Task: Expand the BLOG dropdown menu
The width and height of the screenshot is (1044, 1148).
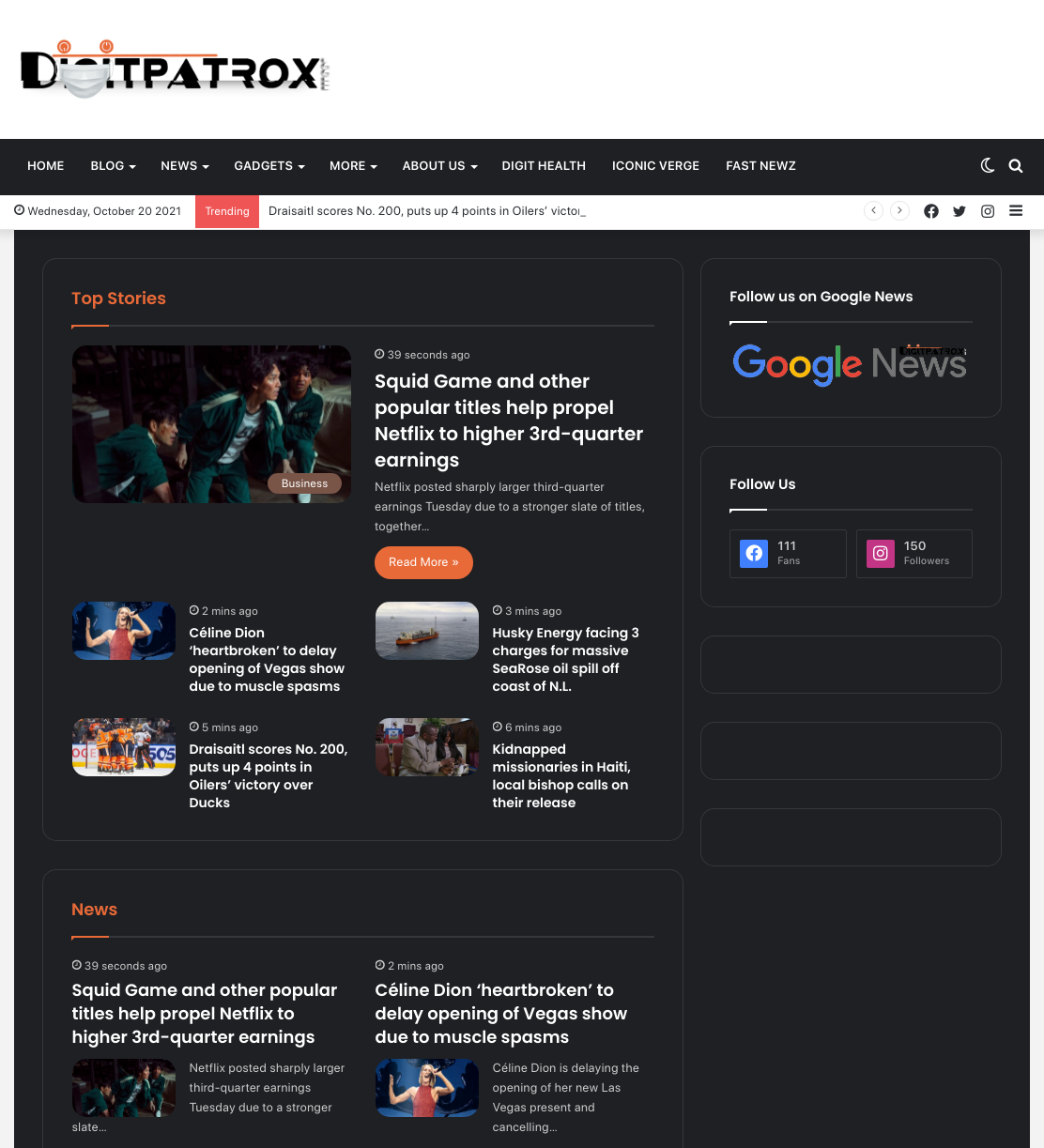Action: coord(114,166)
